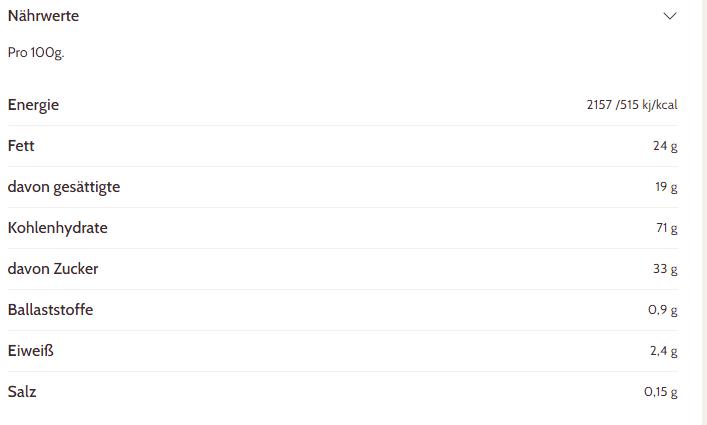Select the Eiweiß row label
The width and height of the screenshot is (707, 425).
click(30, 351)
